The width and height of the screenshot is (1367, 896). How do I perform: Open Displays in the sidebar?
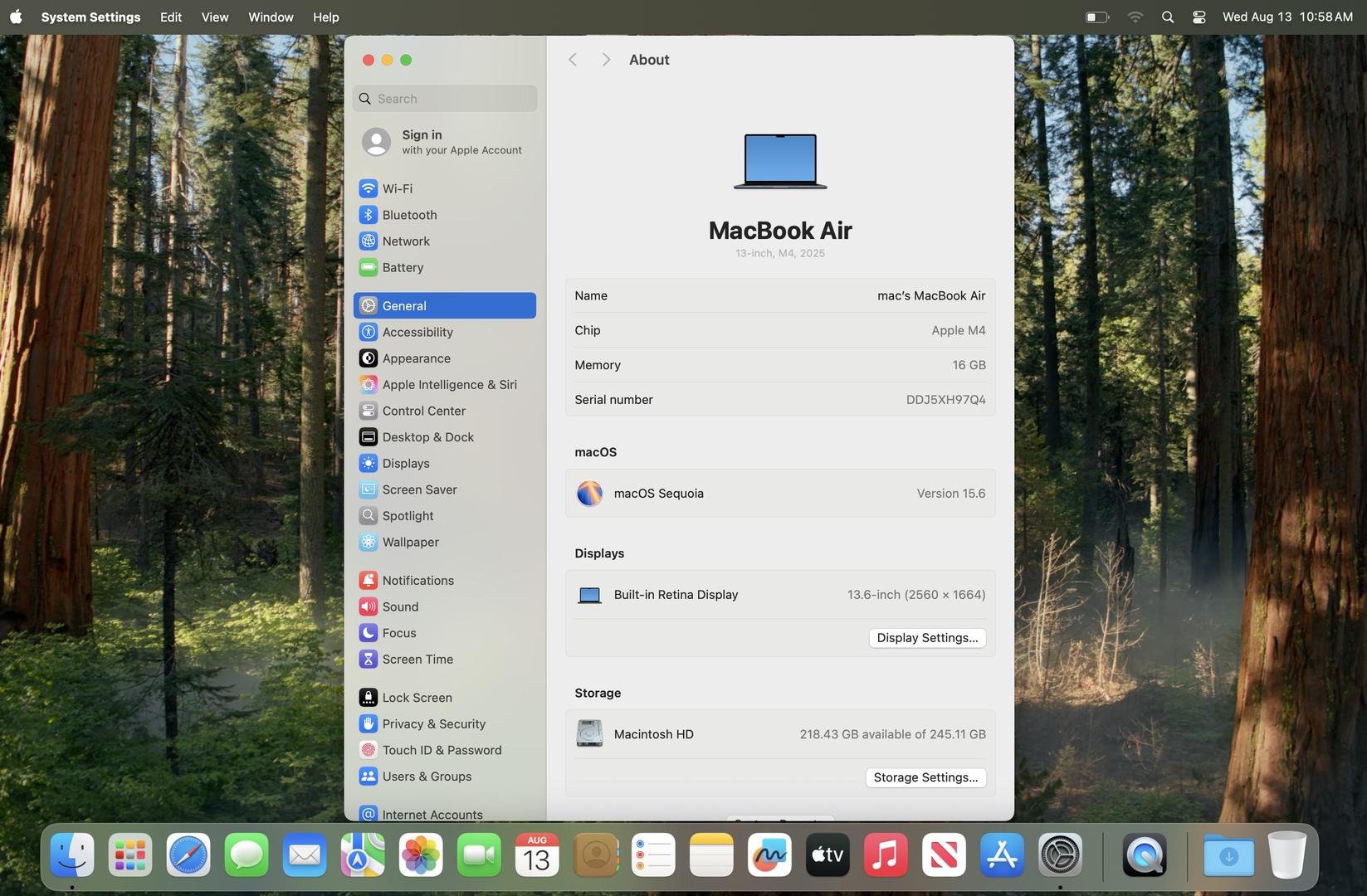(444, 464)
